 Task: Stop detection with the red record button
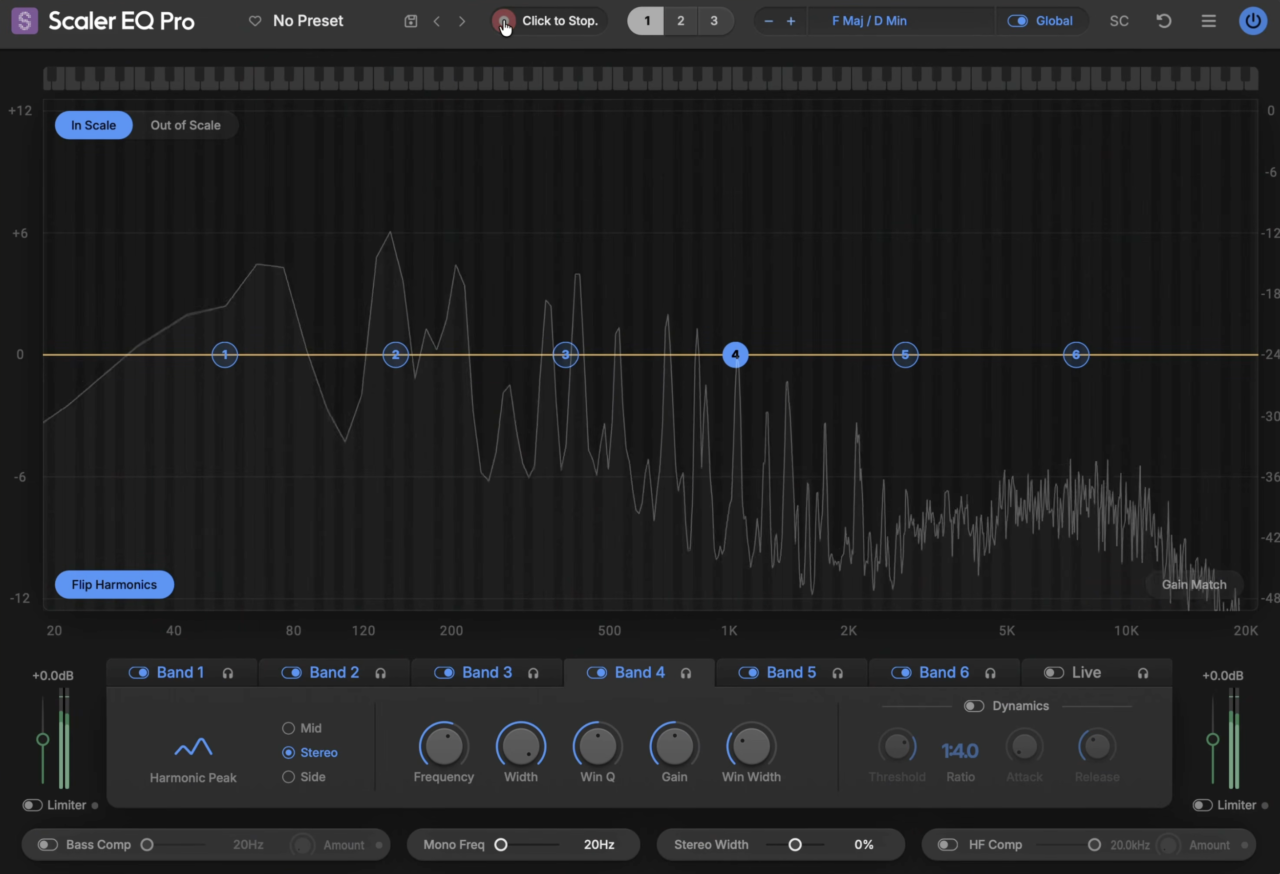point(504,21)
